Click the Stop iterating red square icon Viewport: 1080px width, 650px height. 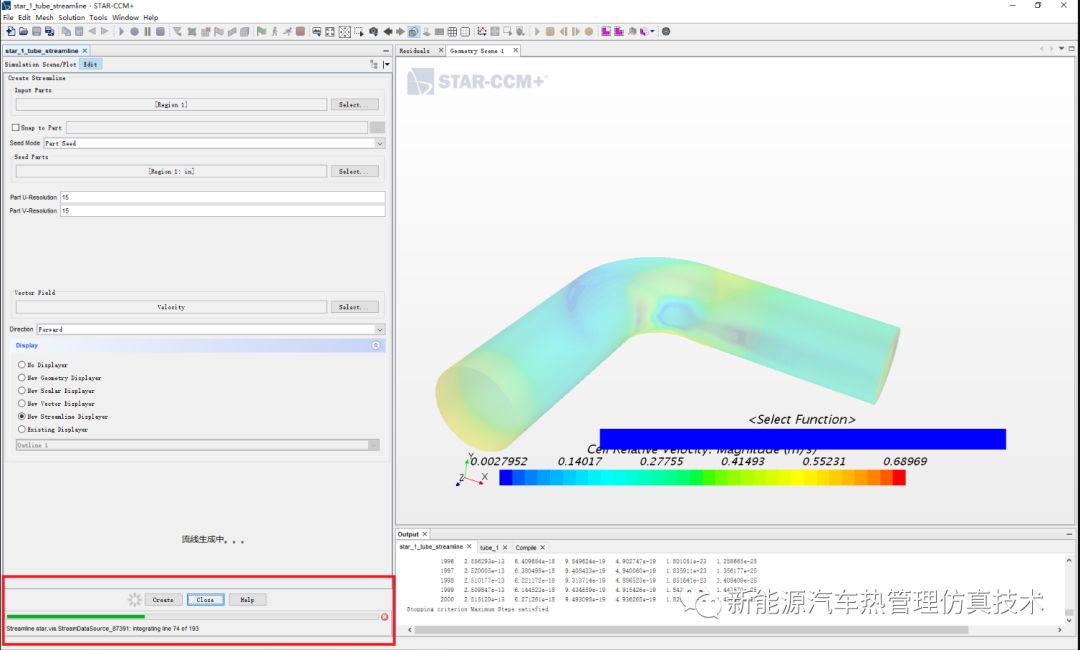click(x=300, y=31)
